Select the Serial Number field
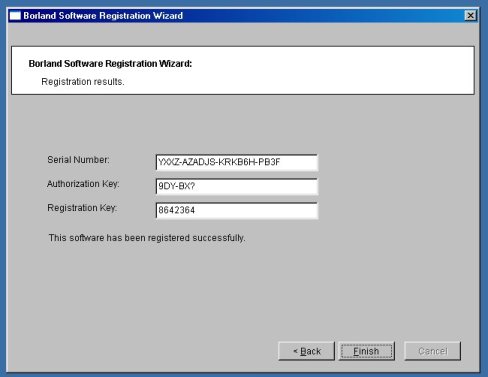The width and height of the screenshot is (488, 377). click(x=237, y=162)
